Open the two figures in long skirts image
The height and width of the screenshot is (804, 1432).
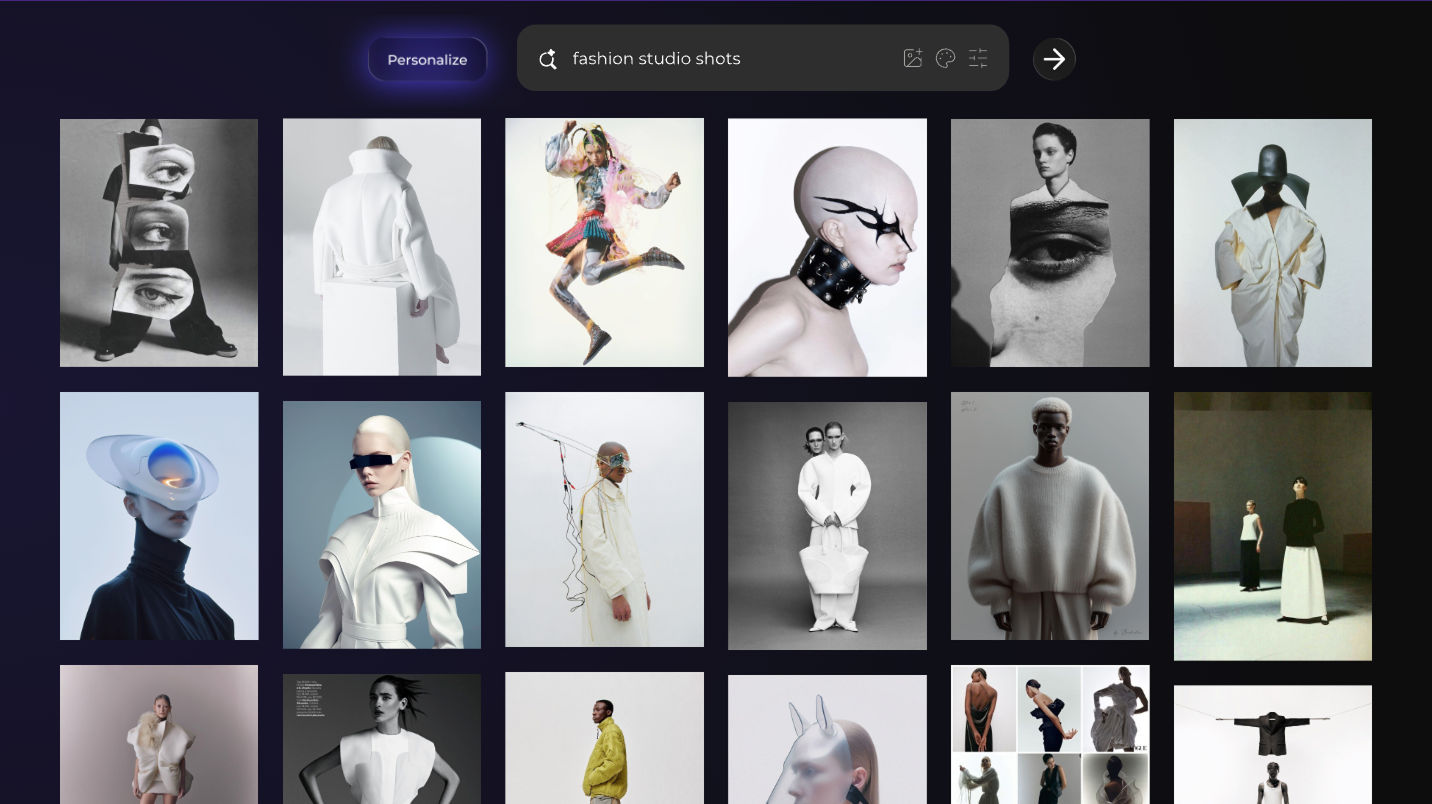[1273, 526]
